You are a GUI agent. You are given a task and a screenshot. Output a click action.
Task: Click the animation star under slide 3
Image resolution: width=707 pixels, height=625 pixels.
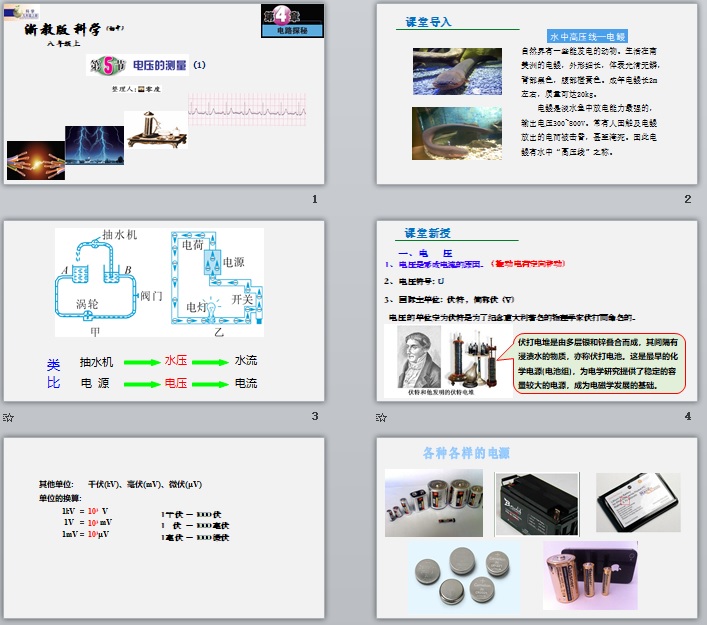pyautogui.click(x=8, y=417)
